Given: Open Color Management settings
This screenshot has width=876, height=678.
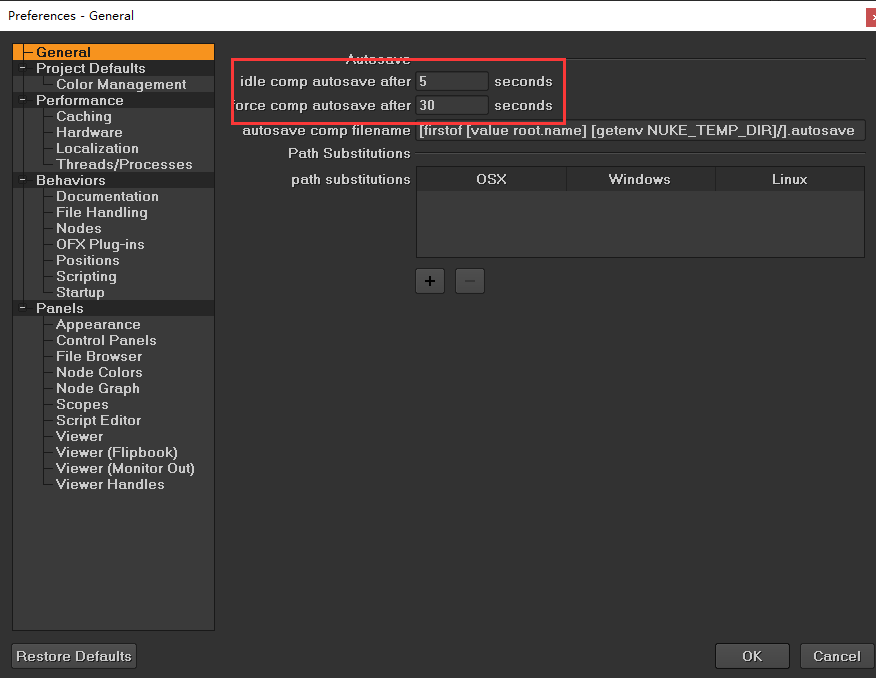Looking at the screenshot, I should pyautogui.click(x=121, y=84).
